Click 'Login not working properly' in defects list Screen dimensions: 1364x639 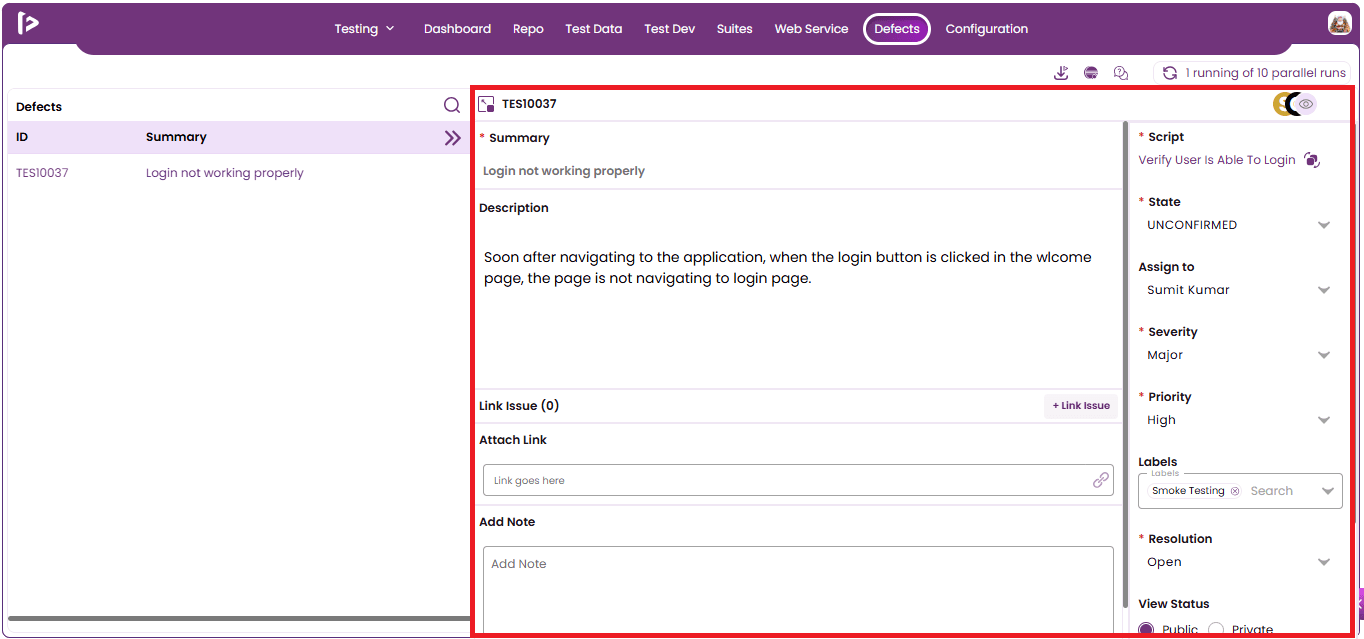coord(225,173)
